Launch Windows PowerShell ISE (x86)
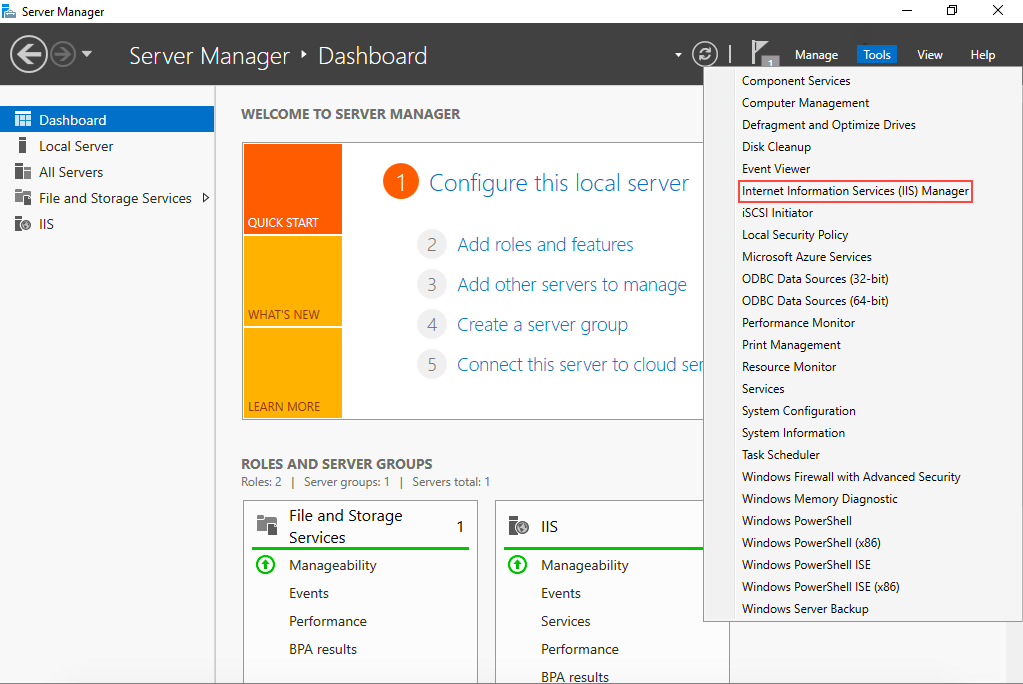1023x684 pixels. pos(820,587)
